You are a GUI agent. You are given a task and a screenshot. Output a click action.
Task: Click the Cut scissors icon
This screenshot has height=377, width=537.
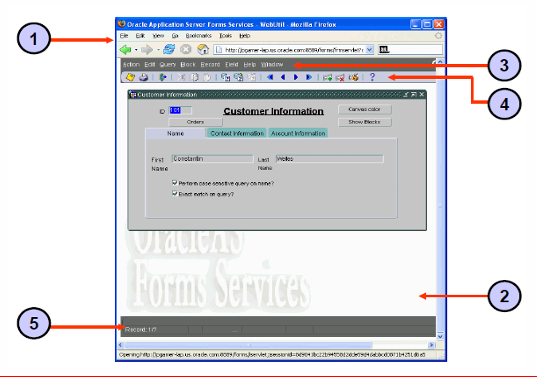tap(180, 77)
